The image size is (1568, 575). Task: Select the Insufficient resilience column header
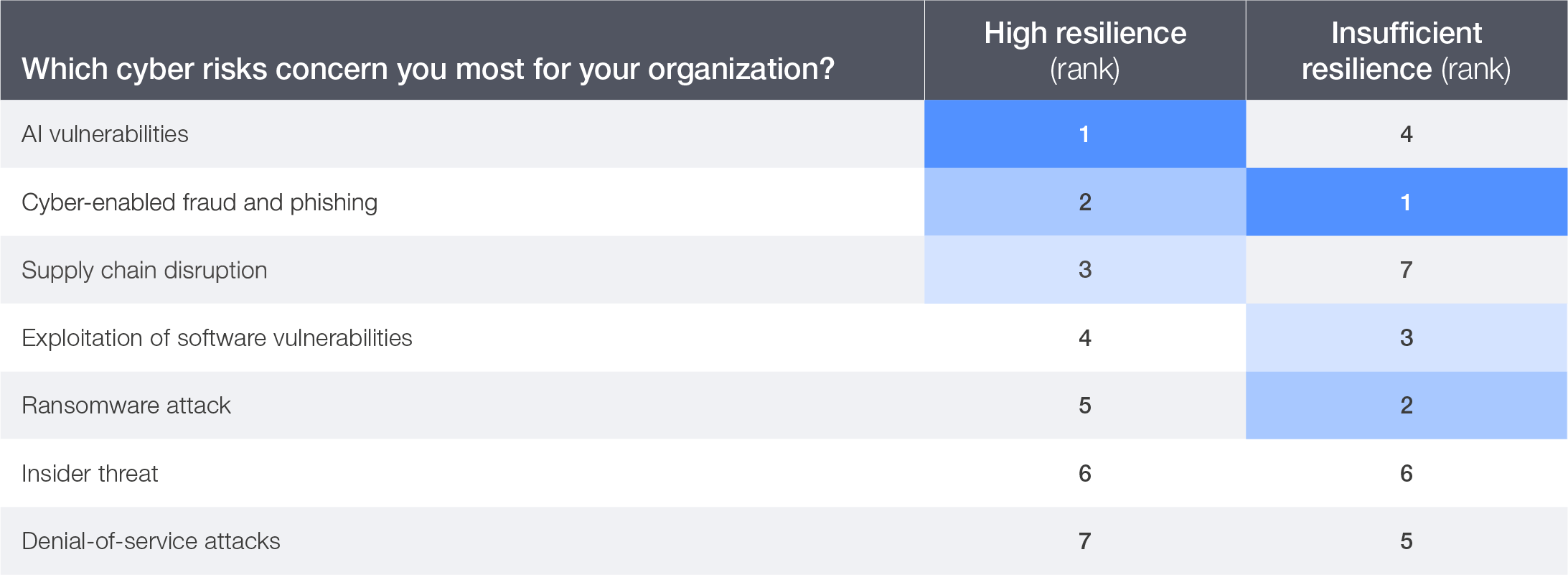pyautogui.click(x=1406, y=50)
